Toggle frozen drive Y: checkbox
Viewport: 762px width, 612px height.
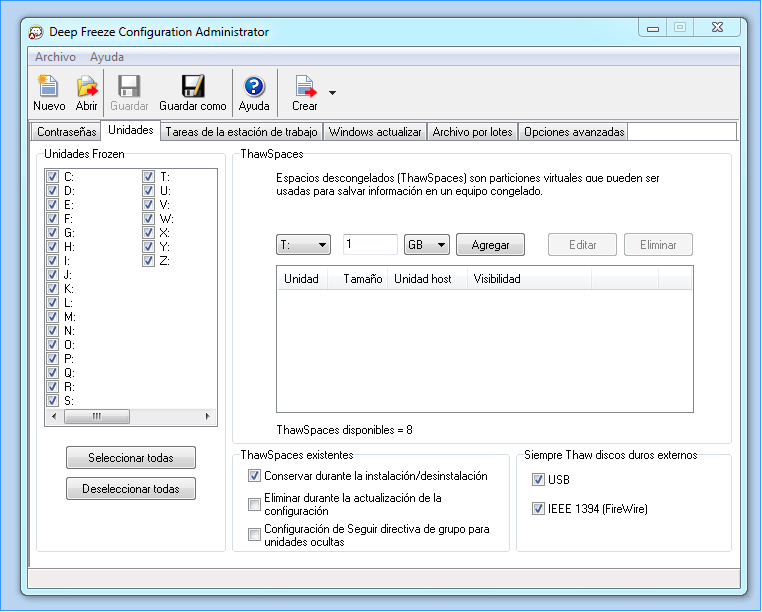(148, 246)
